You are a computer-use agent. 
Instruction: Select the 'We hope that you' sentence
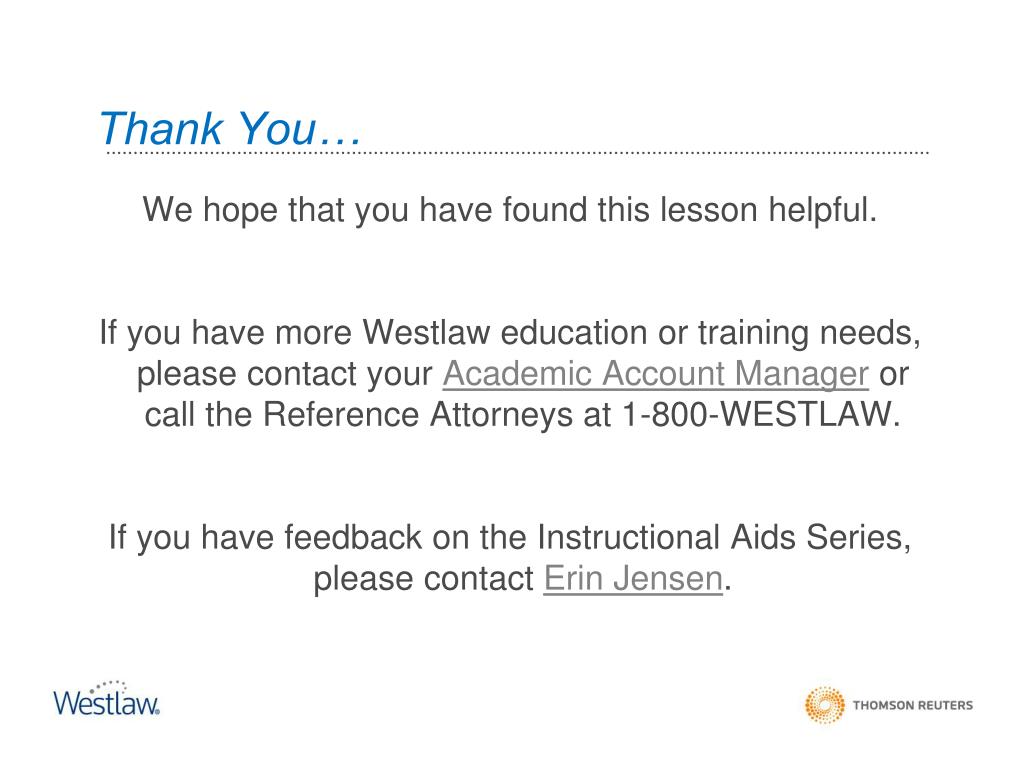tap(509, 210)
